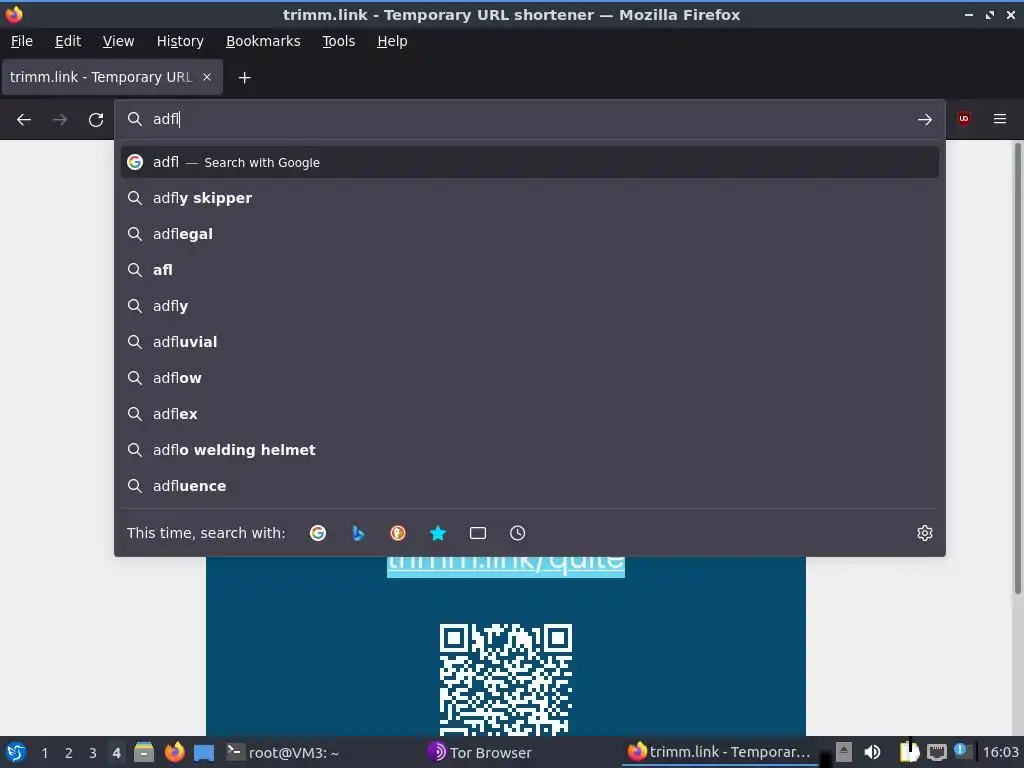Screen dimensions: 1024x768
Task: Select 'adfluvial' suggestion
Action: click(x=530, y=342)
